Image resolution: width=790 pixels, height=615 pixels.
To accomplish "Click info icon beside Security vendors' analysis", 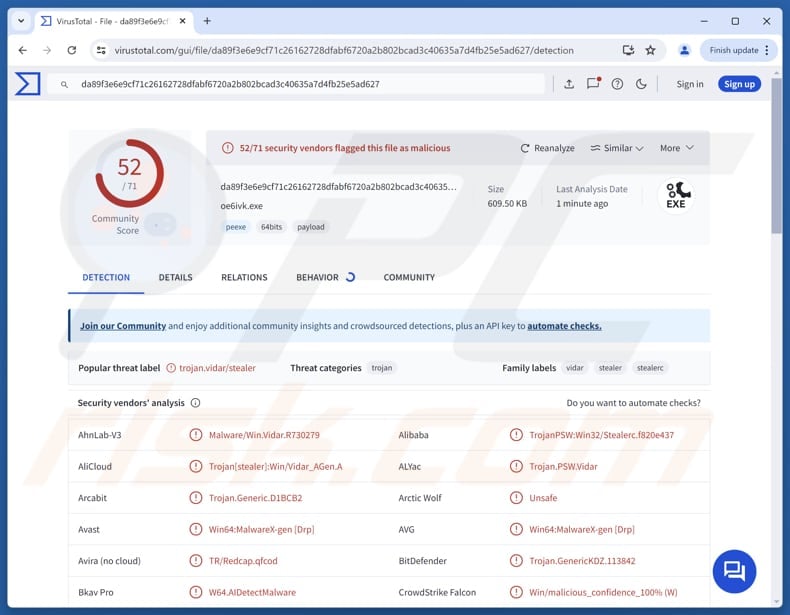I will click(x=195, y=403).
